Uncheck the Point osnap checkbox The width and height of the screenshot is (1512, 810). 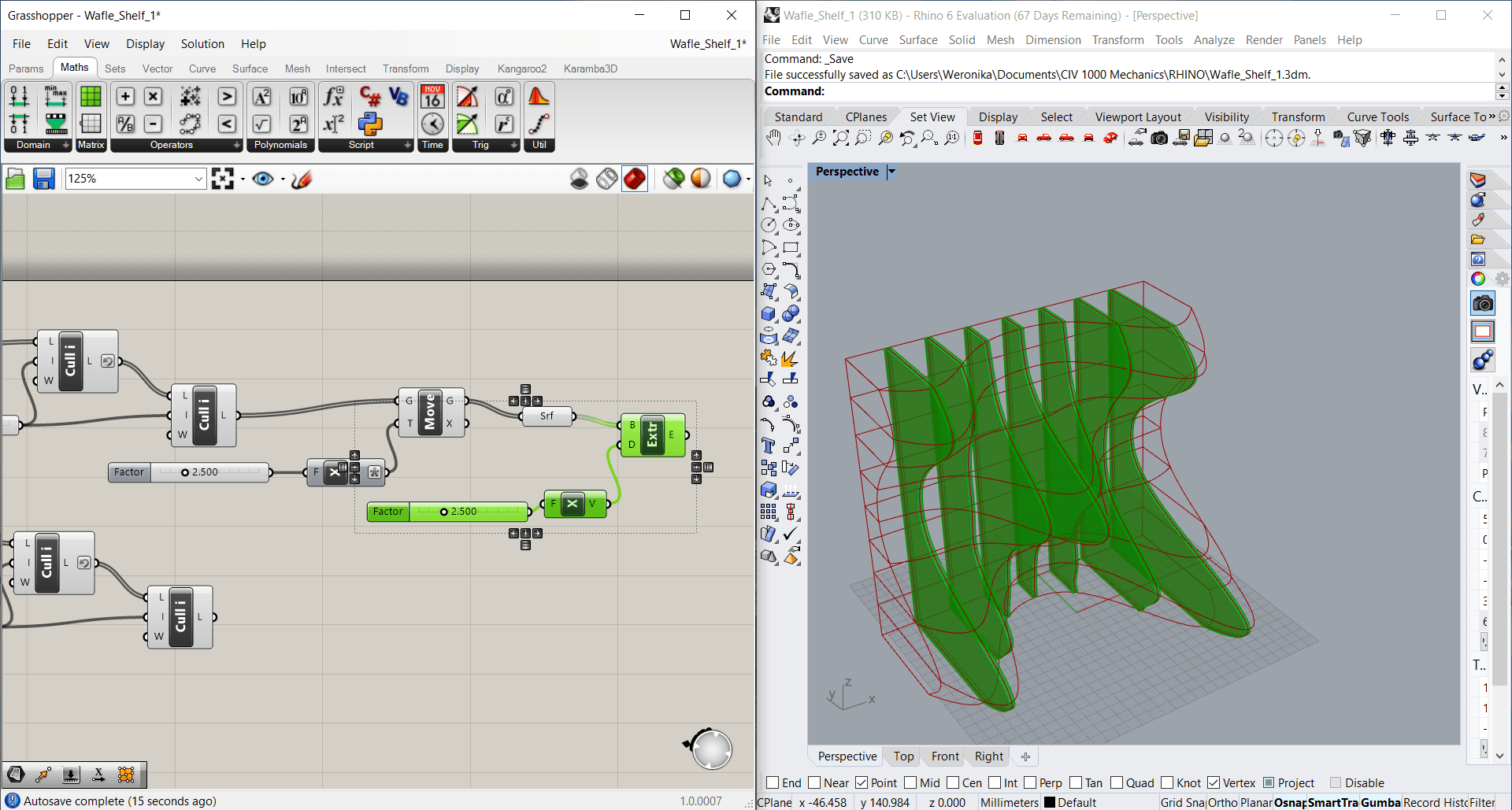(x=862, y=782)
